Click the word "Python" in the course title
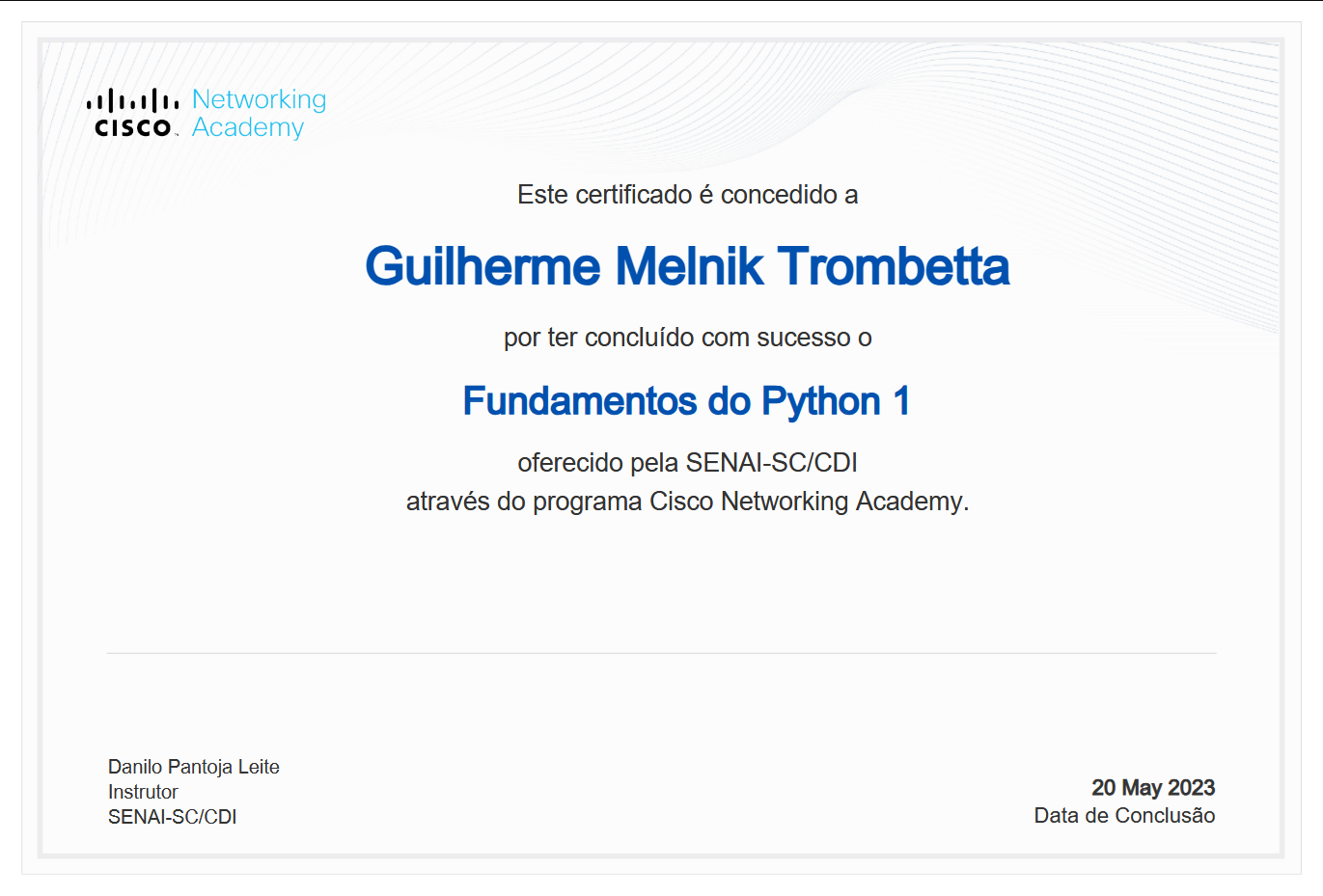 [820, 401]
